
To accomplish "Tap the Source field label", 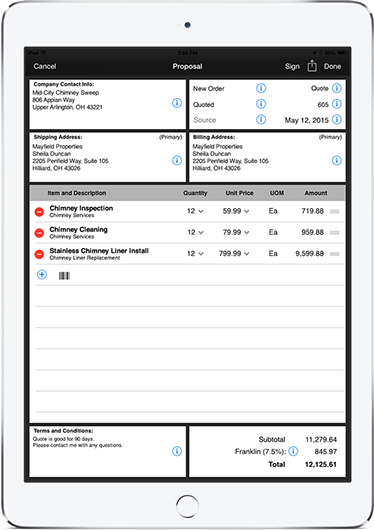I will 205,120.
